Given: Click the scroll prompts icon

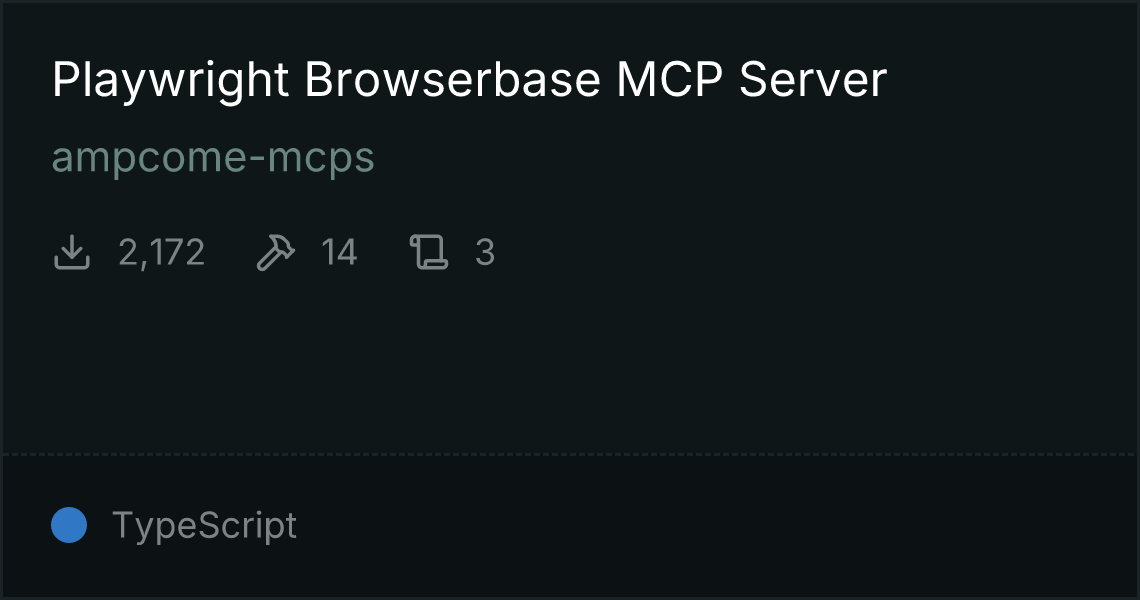Looking at the screenshot, I should (x=429, y=252).
